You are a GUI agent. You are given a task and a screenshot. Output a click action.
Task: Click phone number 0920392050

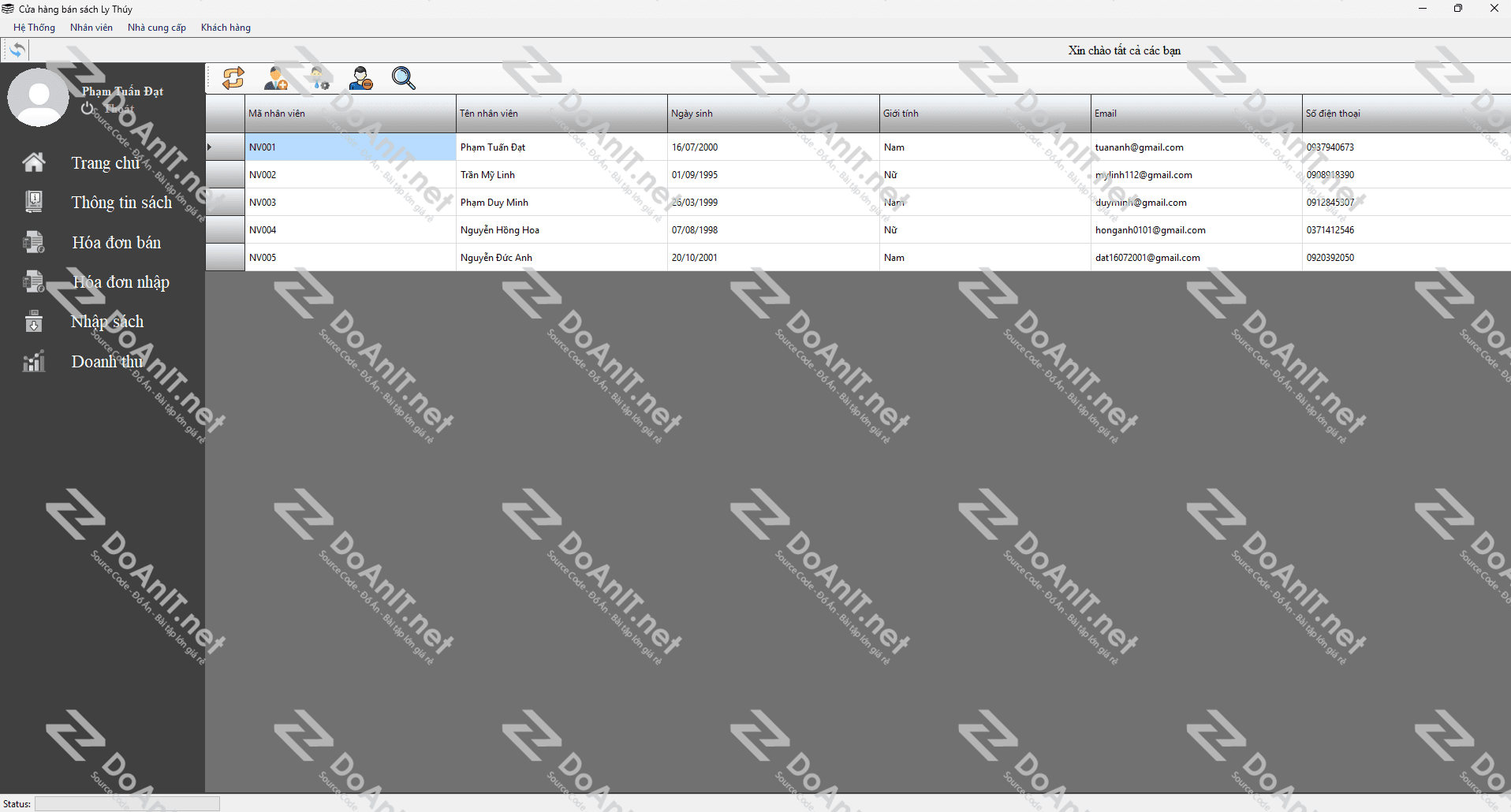click(x=1406, y=257)
